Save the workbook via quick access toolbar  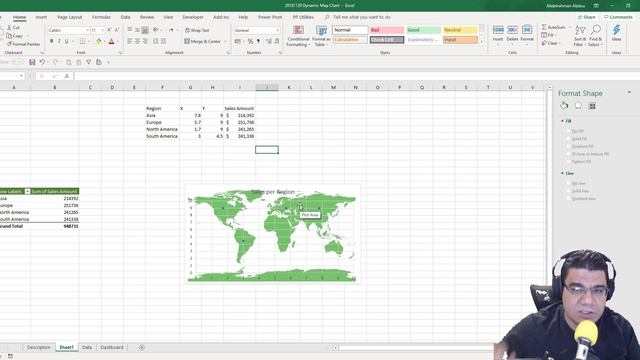tap(32, 62)
